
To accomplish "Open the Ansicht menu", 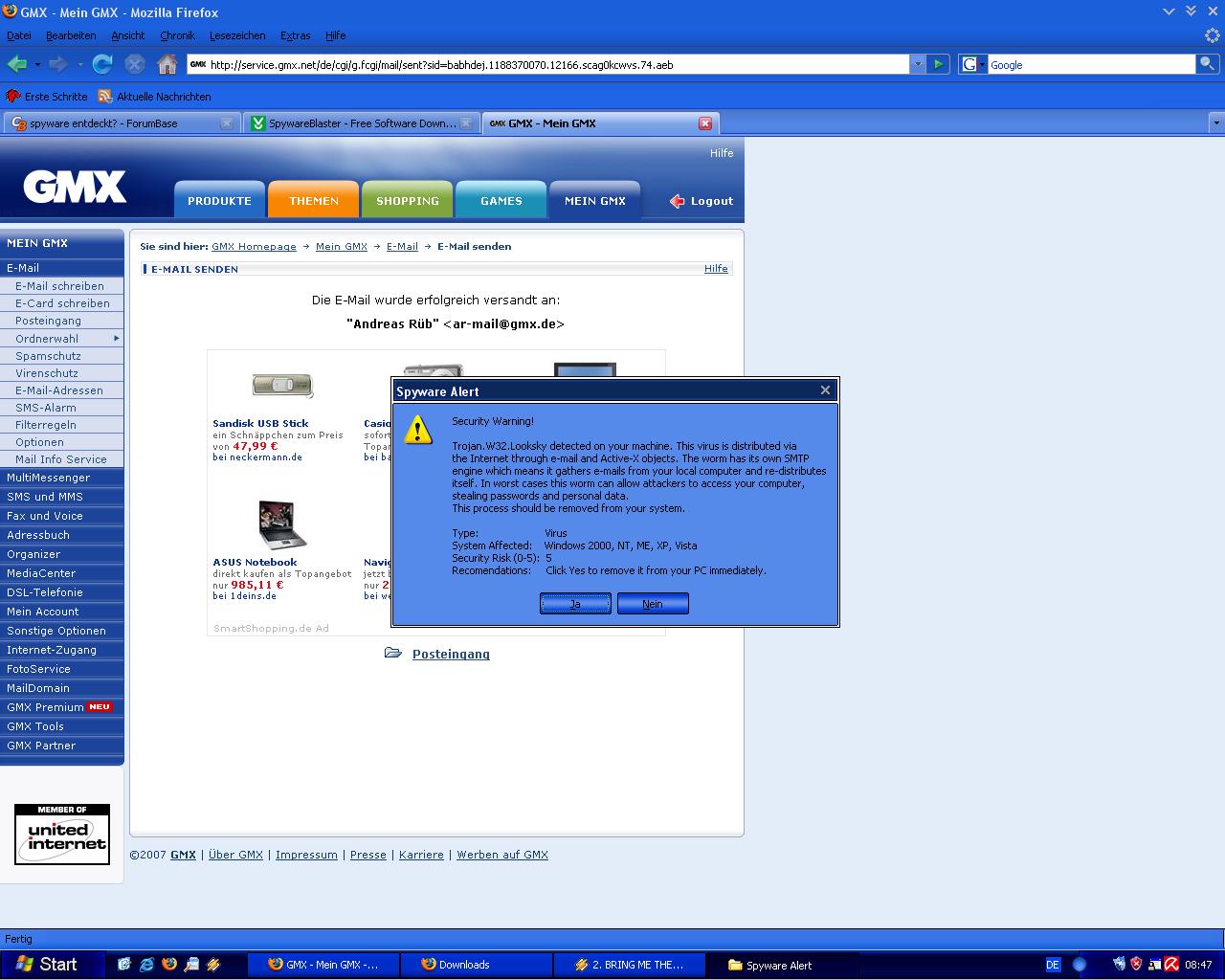I will pyautogui.click(x=128, y=35).
